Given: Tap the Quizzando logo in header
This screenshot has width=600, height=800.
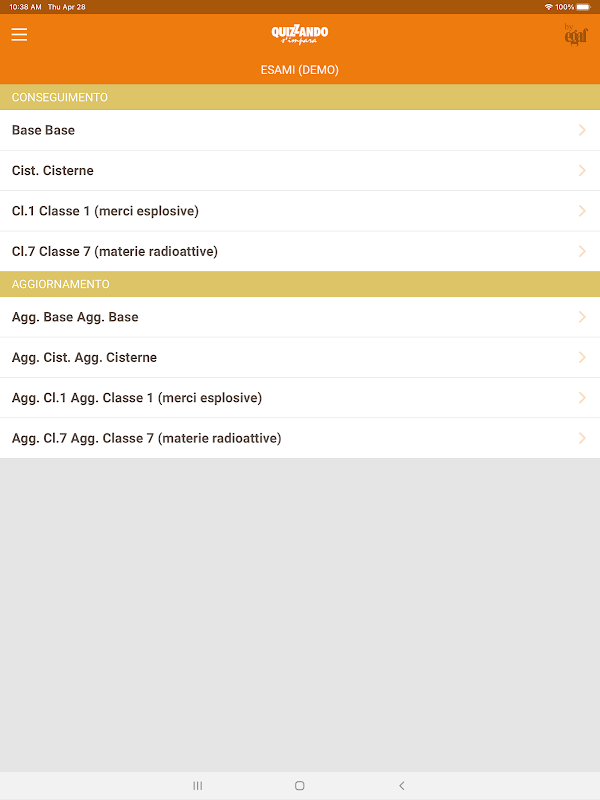Looking at the screenshot, I should tap(300, 34).
